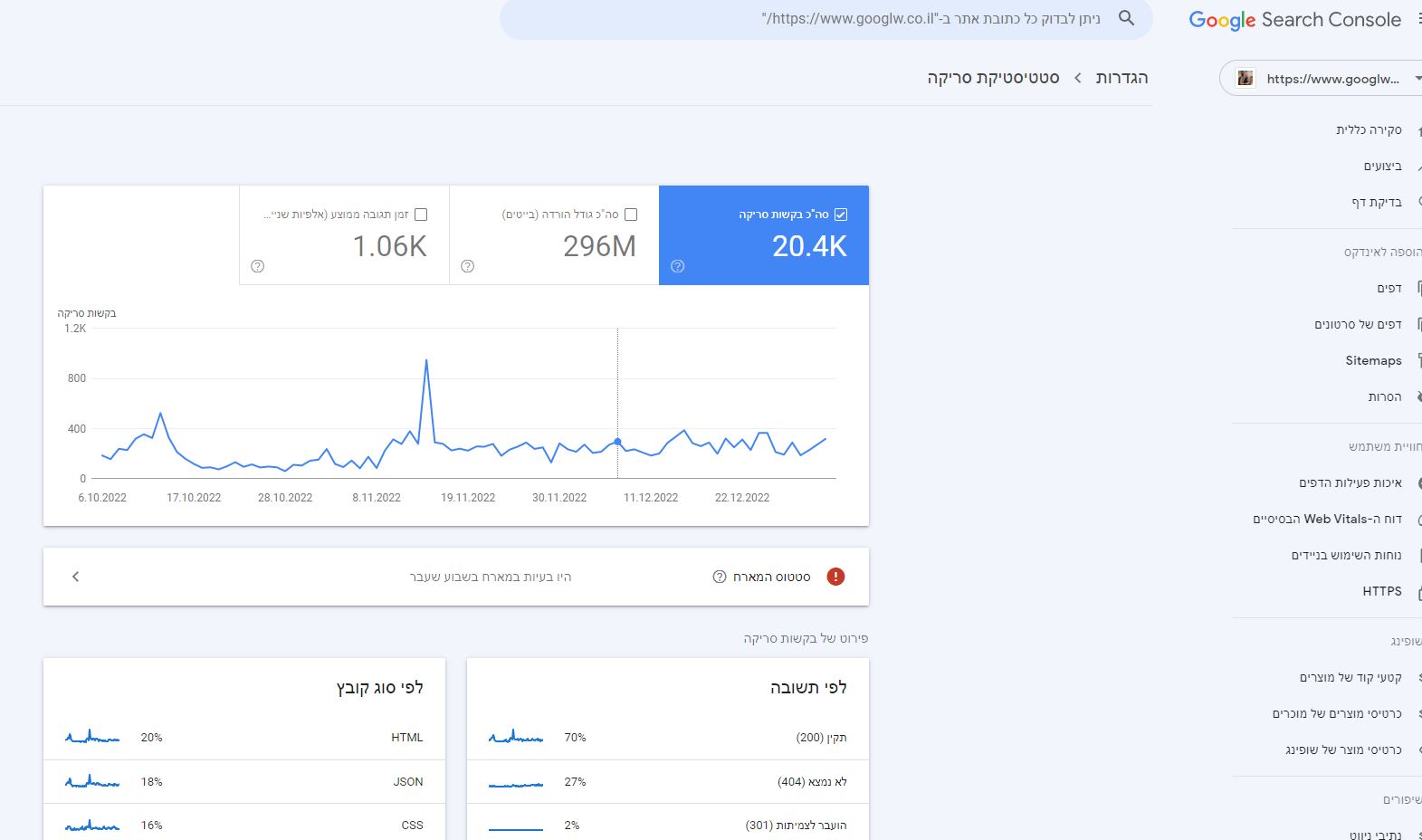Screen dimensions: 1422x840
Task: Click help icon on total crawl requests card
Action: tap(677, 266)
